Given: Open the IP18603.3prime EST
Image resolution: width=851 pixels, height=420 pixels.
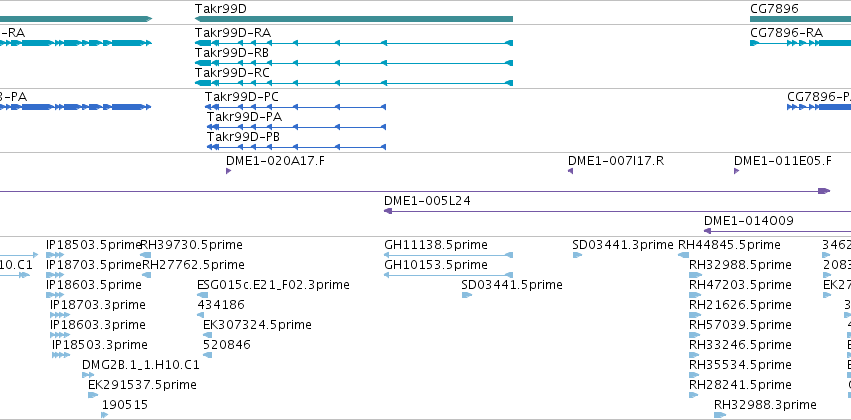Looking at the screenshot, I should pyautogui.click(x=60, y=335).
